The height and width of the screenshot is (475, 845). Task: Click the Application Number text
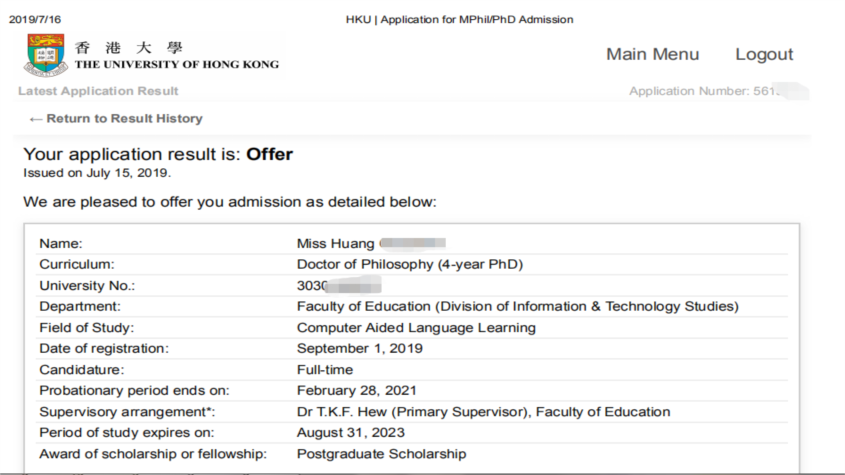(x=703, y=91)
